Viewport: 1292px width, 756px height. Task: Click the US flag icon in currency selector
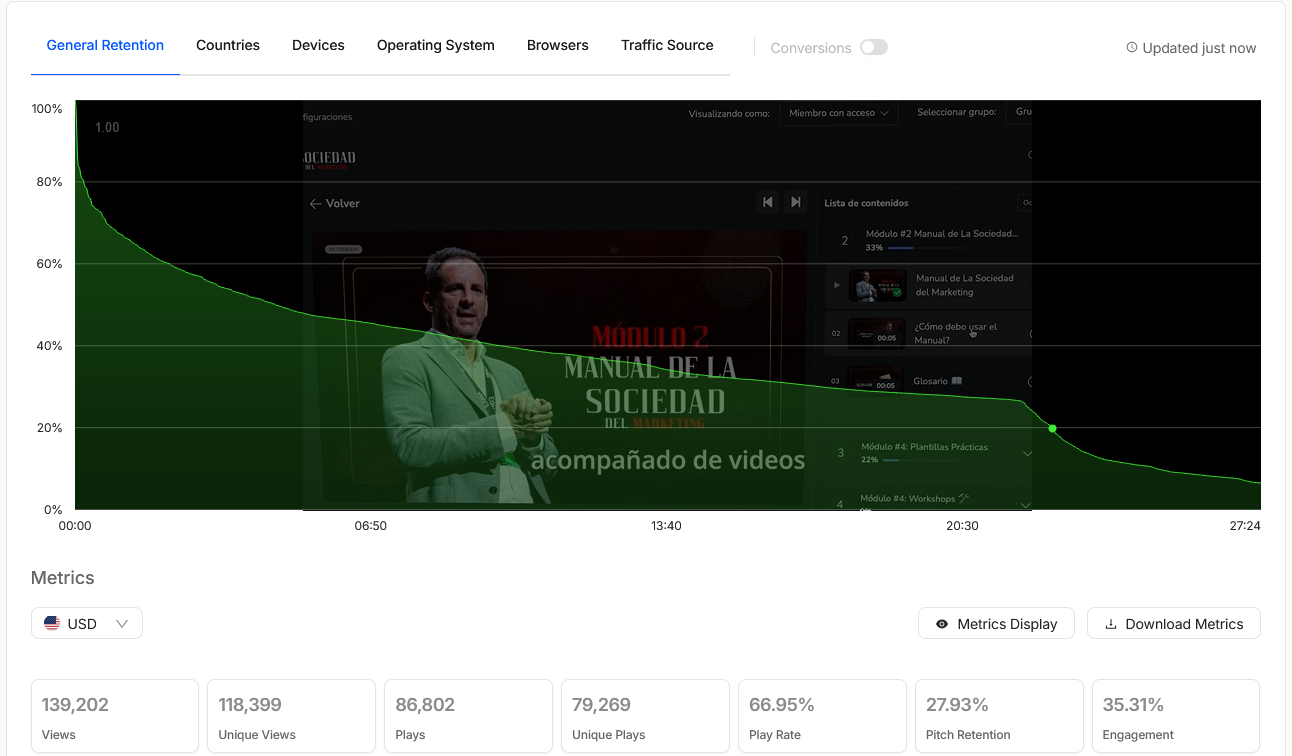click(x=52, y=623)
